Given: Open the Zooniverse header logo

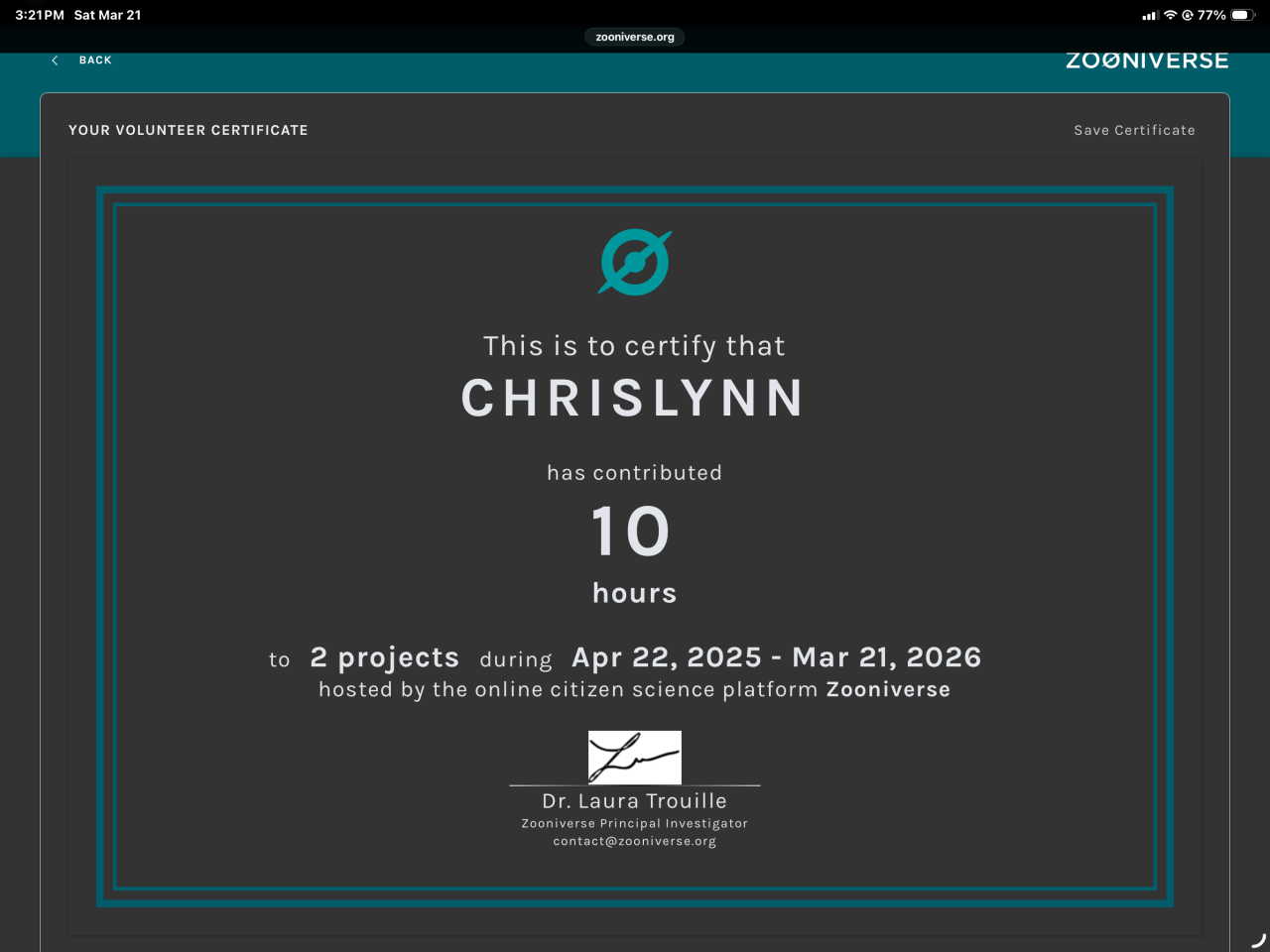Looking at the screenshot, I should coord(1147,60).
